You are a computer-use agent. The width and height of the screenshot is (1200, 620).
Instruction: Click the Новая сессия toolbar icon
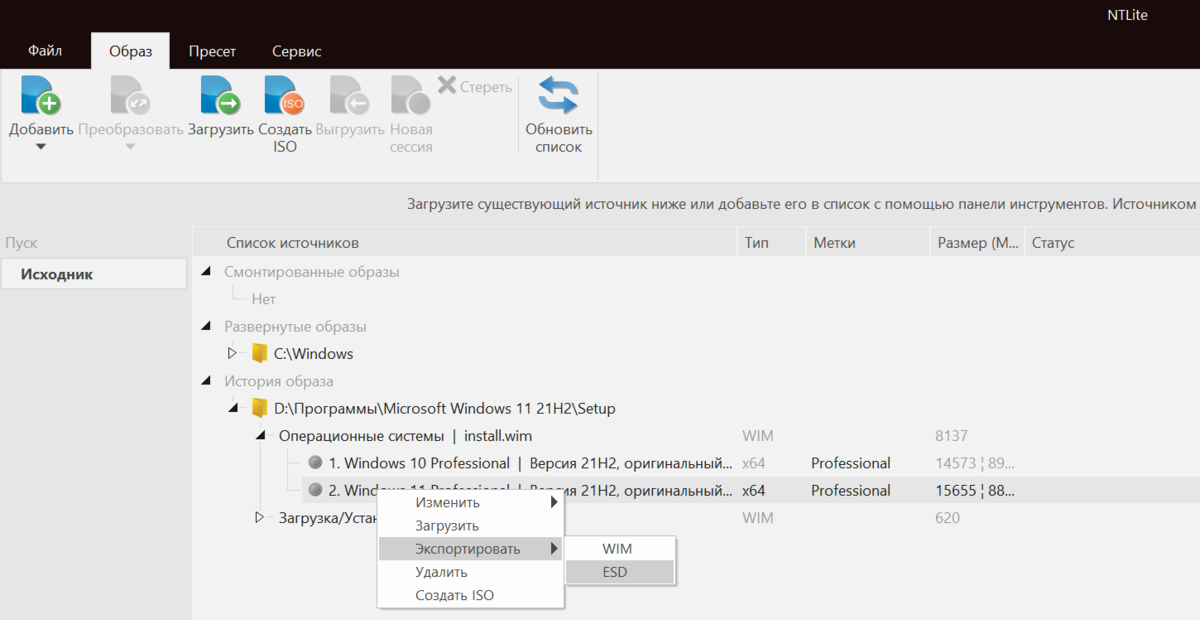pyautogui.click(x=411, y=96)
